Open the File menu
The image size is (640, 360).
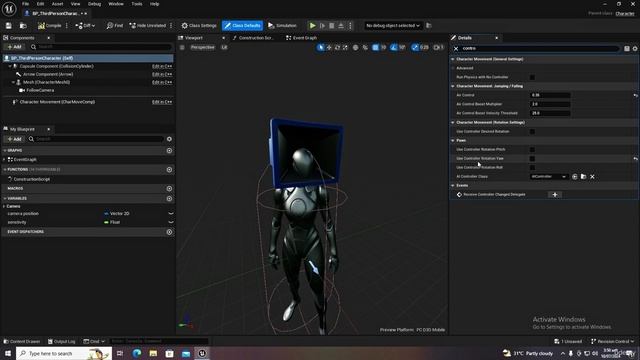(x=25, y=4)
